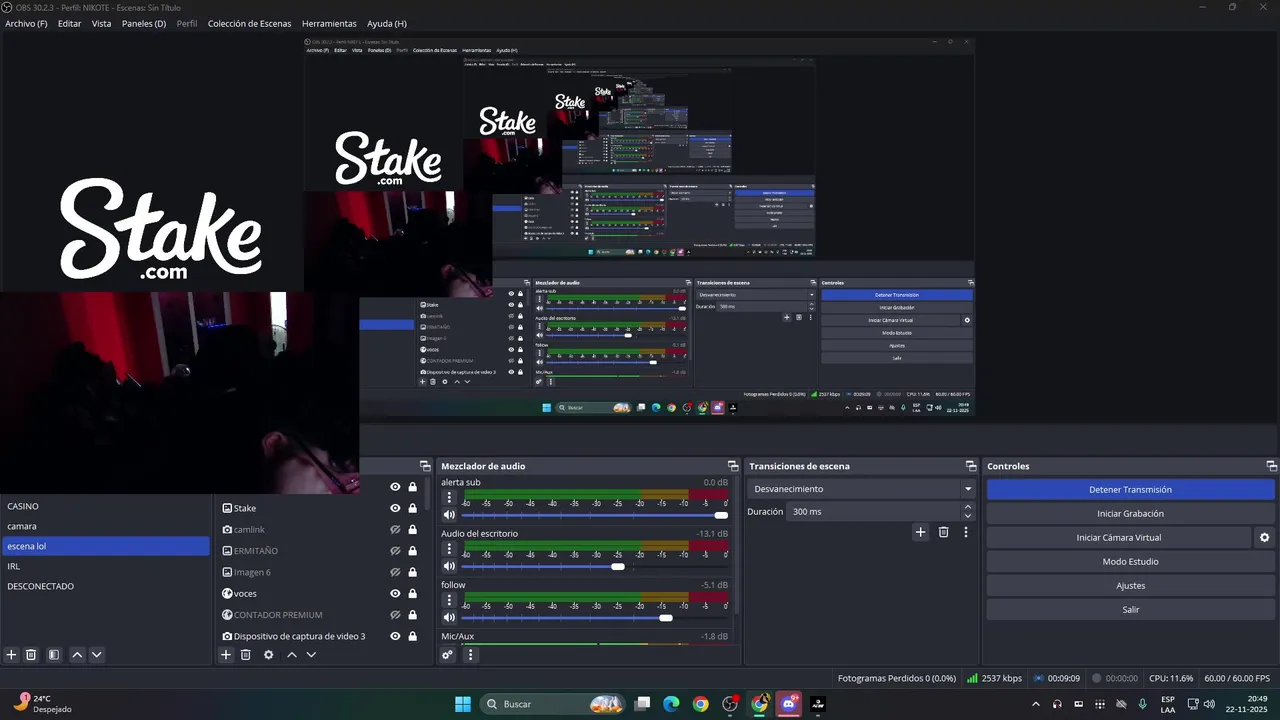Viewport: 1280px width, 720px height.
Task: Move scene down with arrow icon
Action: click(x=96, y=655)
